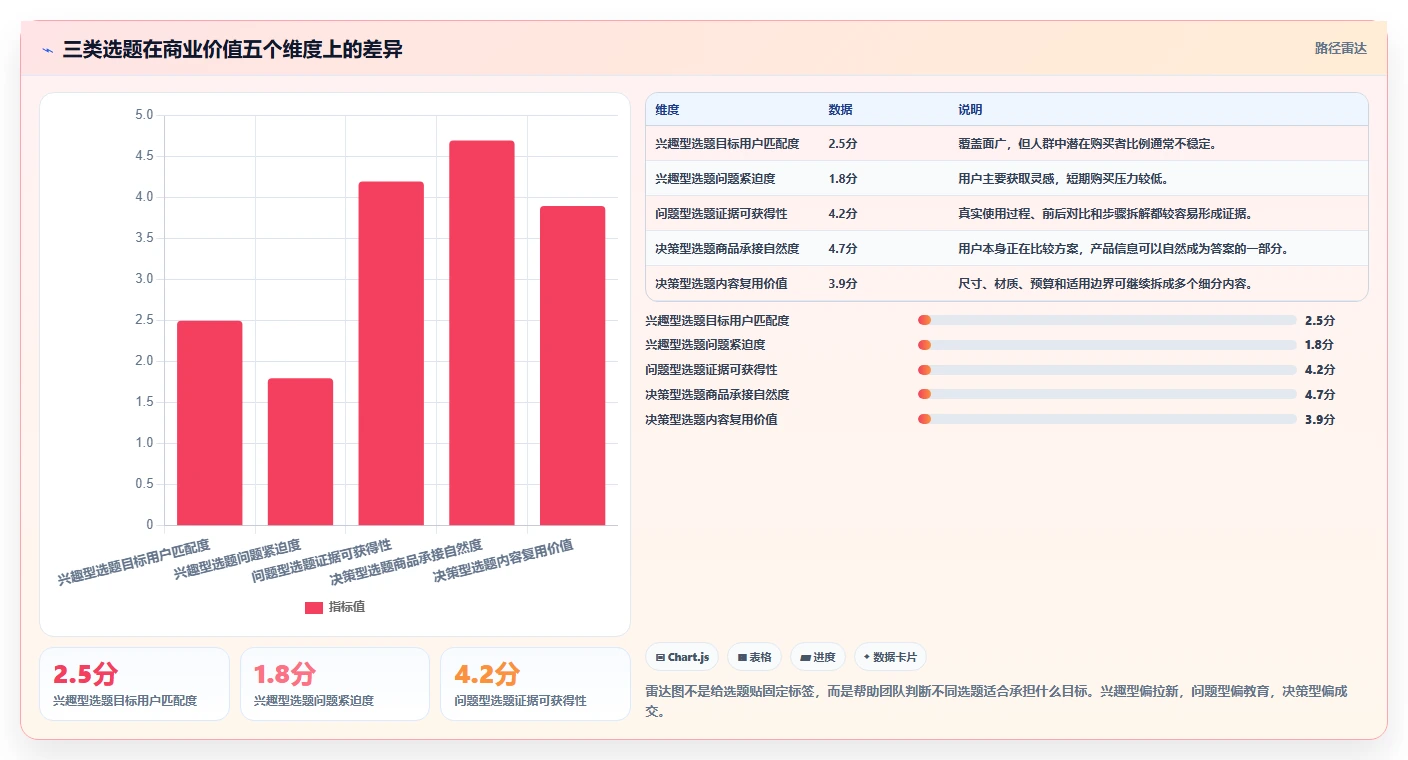Click the 3.9 bar for 决策型选题内容复用价值
Viewport: 1408px width, 760px height.
click(573, 365)
